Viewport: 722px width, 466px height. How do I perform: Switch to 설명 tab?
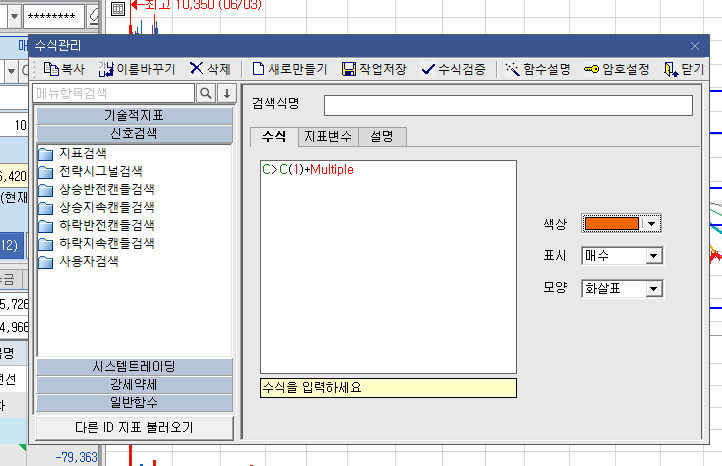(x=382, y=137)
